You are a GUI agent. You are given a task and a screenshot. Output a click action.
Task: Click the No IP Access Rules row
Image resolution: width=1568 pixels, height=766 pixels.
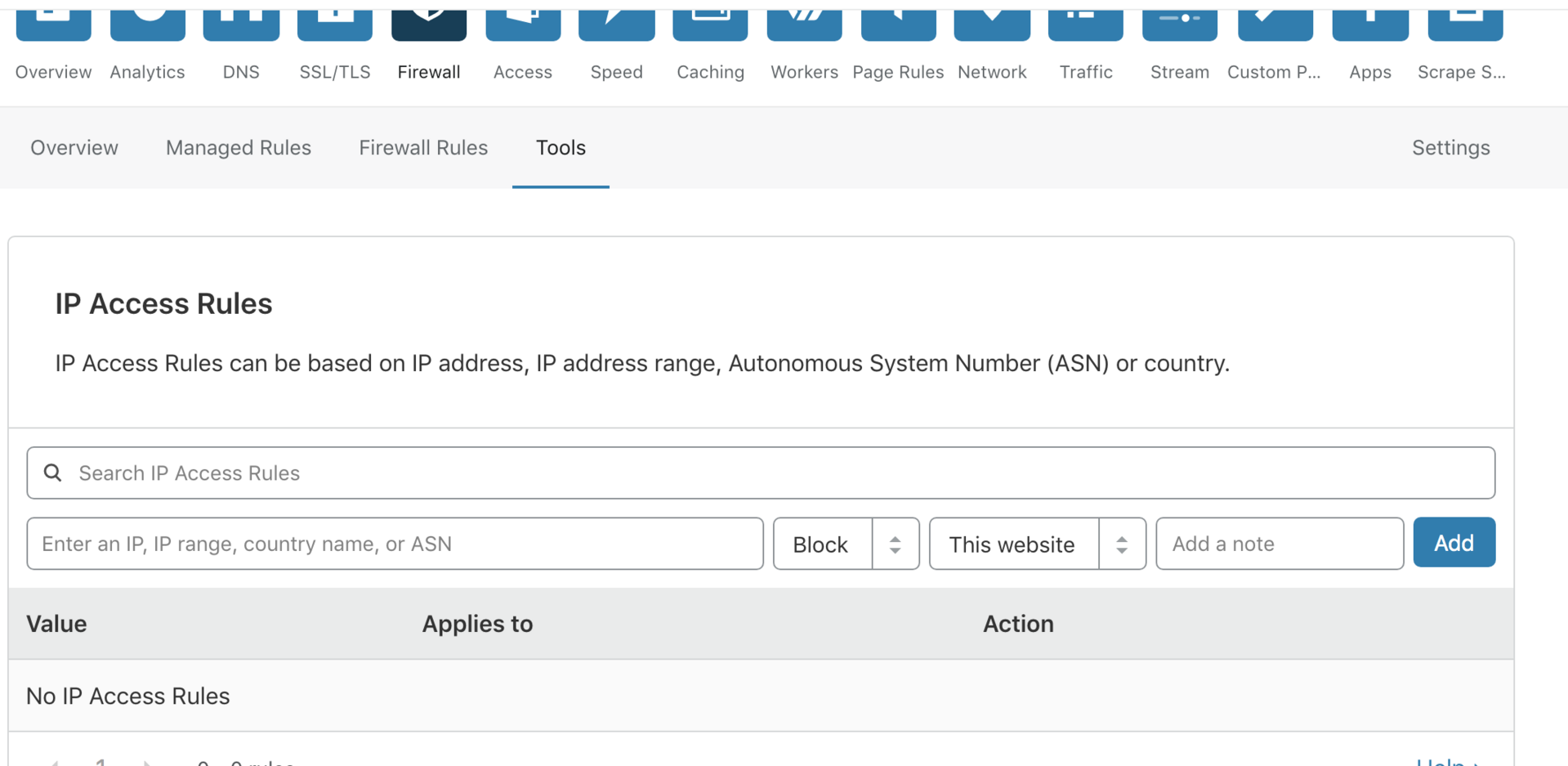tap(761, 696)
